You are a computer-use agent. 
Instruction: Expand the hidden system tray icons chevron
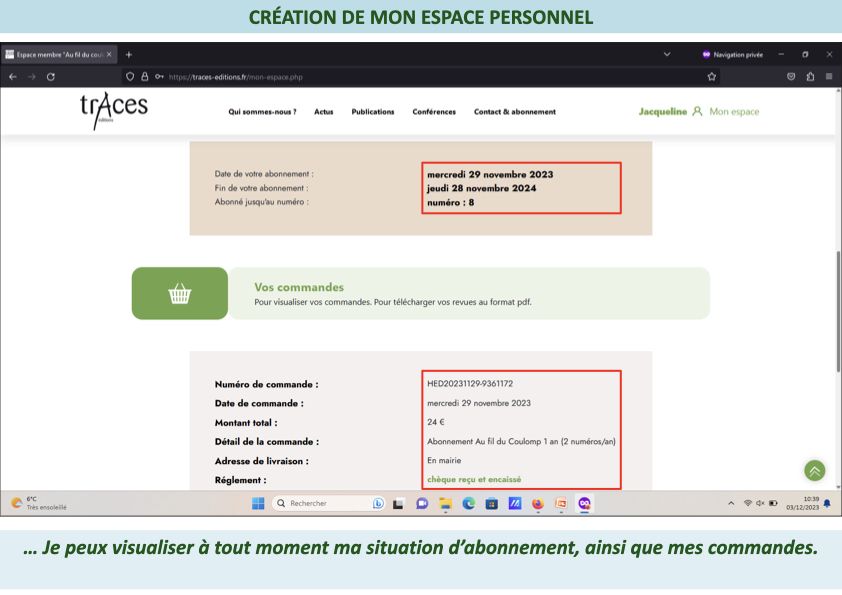[x=731, y=503]
